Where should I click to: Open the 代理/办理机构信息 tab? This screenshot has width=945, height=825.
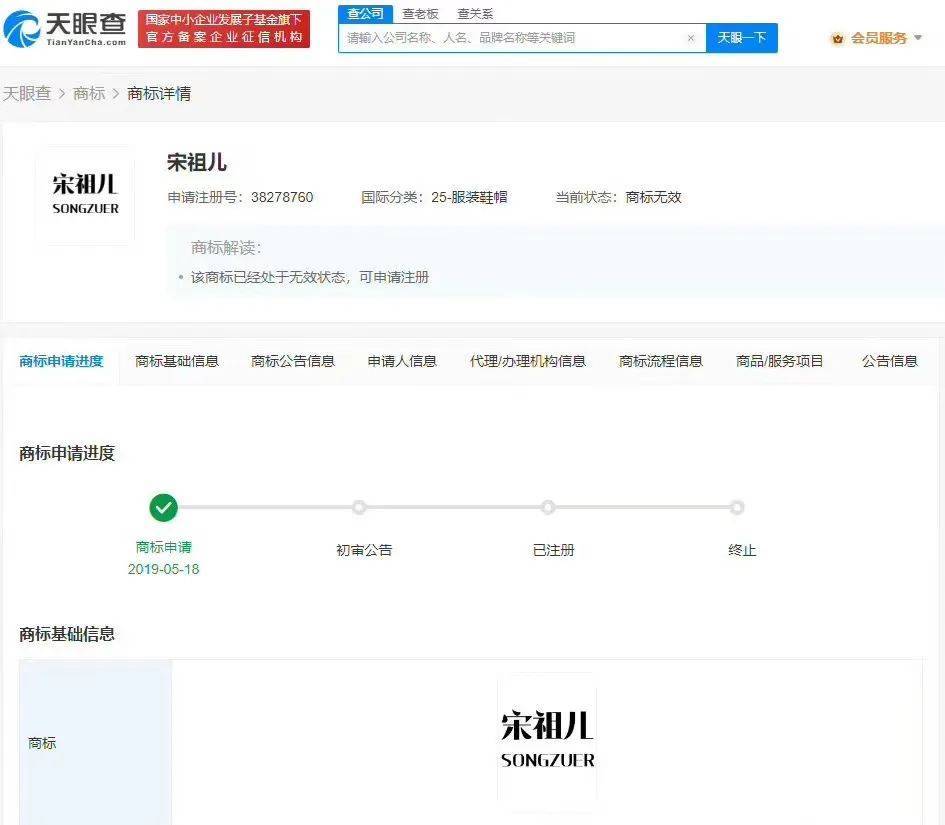click(528, 361)
